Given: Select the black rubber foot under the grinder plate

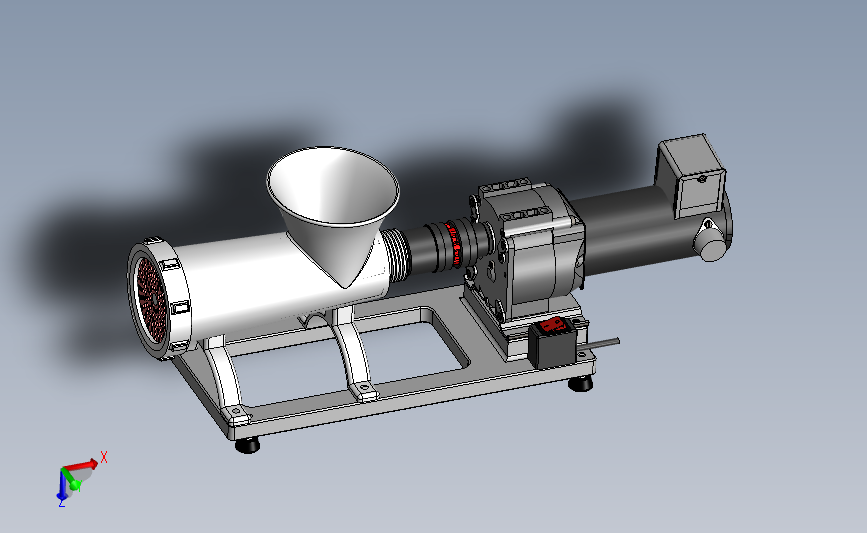Looking at the screenshot, I should click(247, 445).
